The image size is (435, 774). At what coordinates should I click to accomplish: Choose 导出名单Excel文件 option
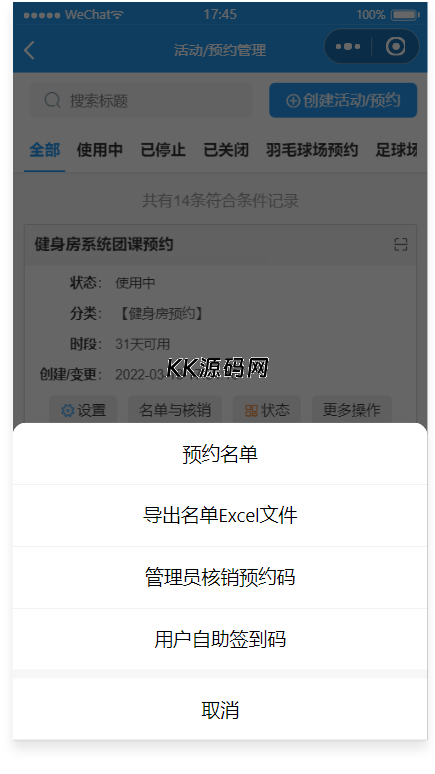(x=220, y=516)
